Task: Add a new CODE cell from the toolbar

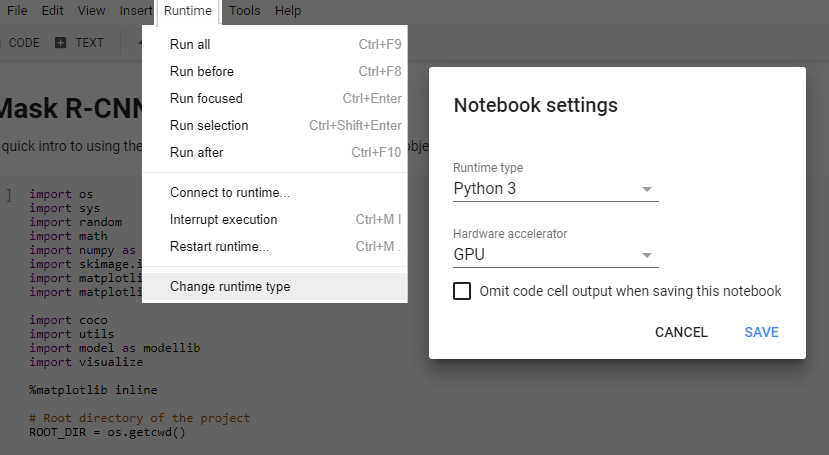Action: (23, 43)
